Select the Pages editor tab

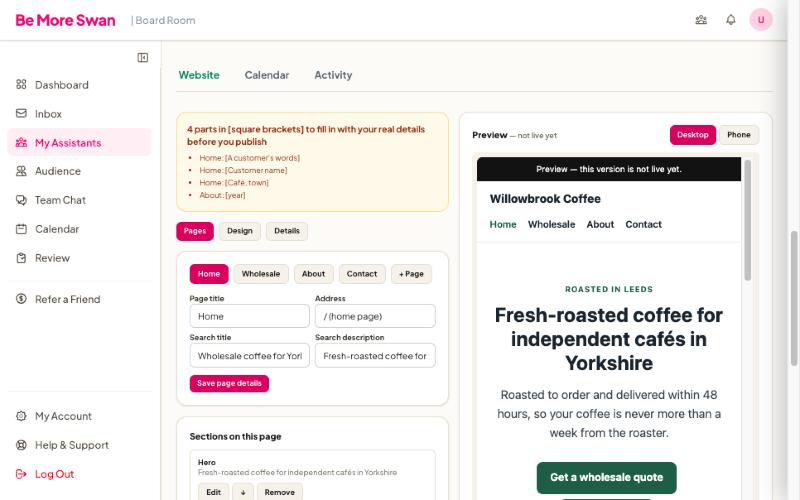coord(195,231)
